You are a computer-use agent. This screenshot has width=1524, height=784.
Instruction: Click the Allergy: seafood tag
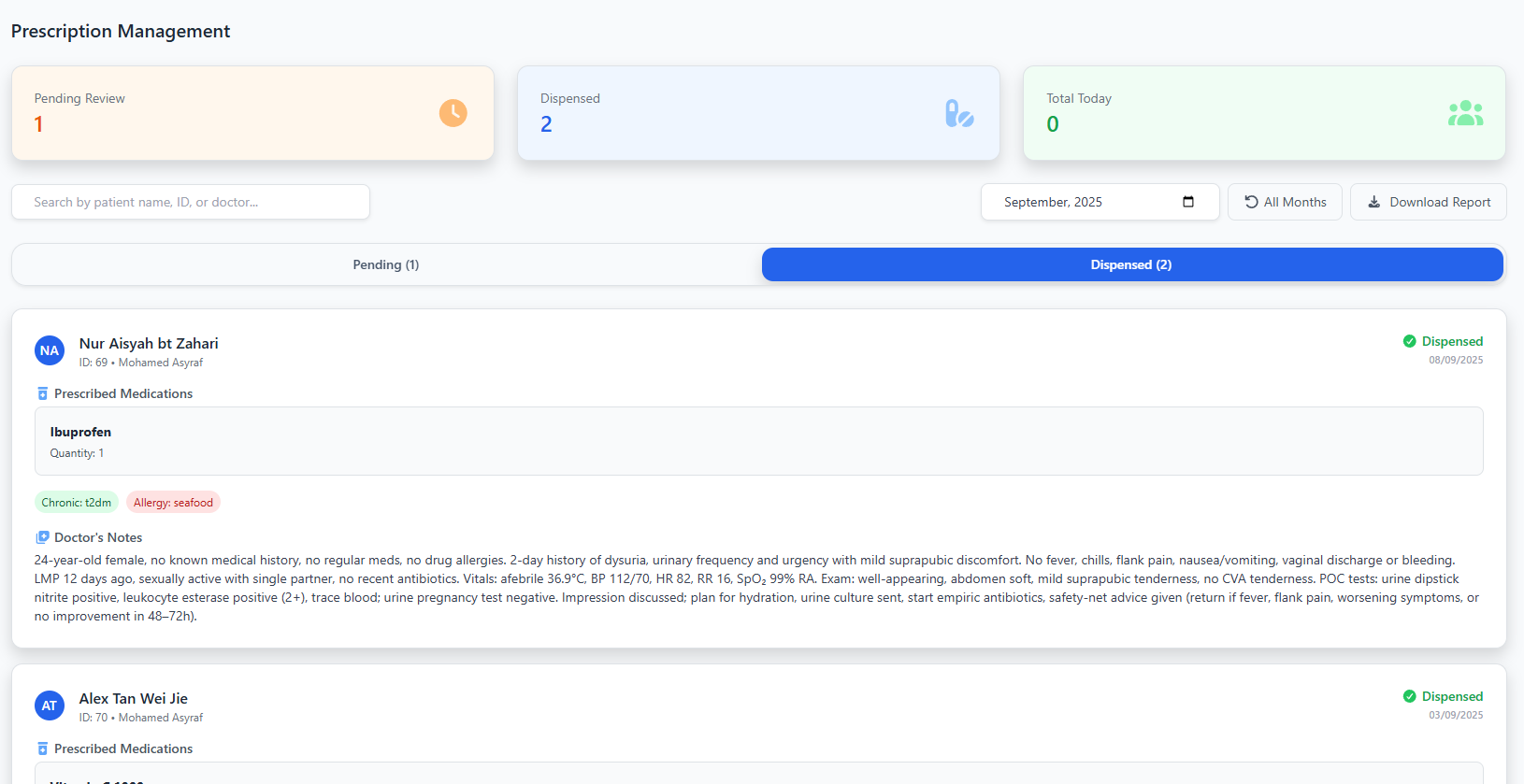173,503
